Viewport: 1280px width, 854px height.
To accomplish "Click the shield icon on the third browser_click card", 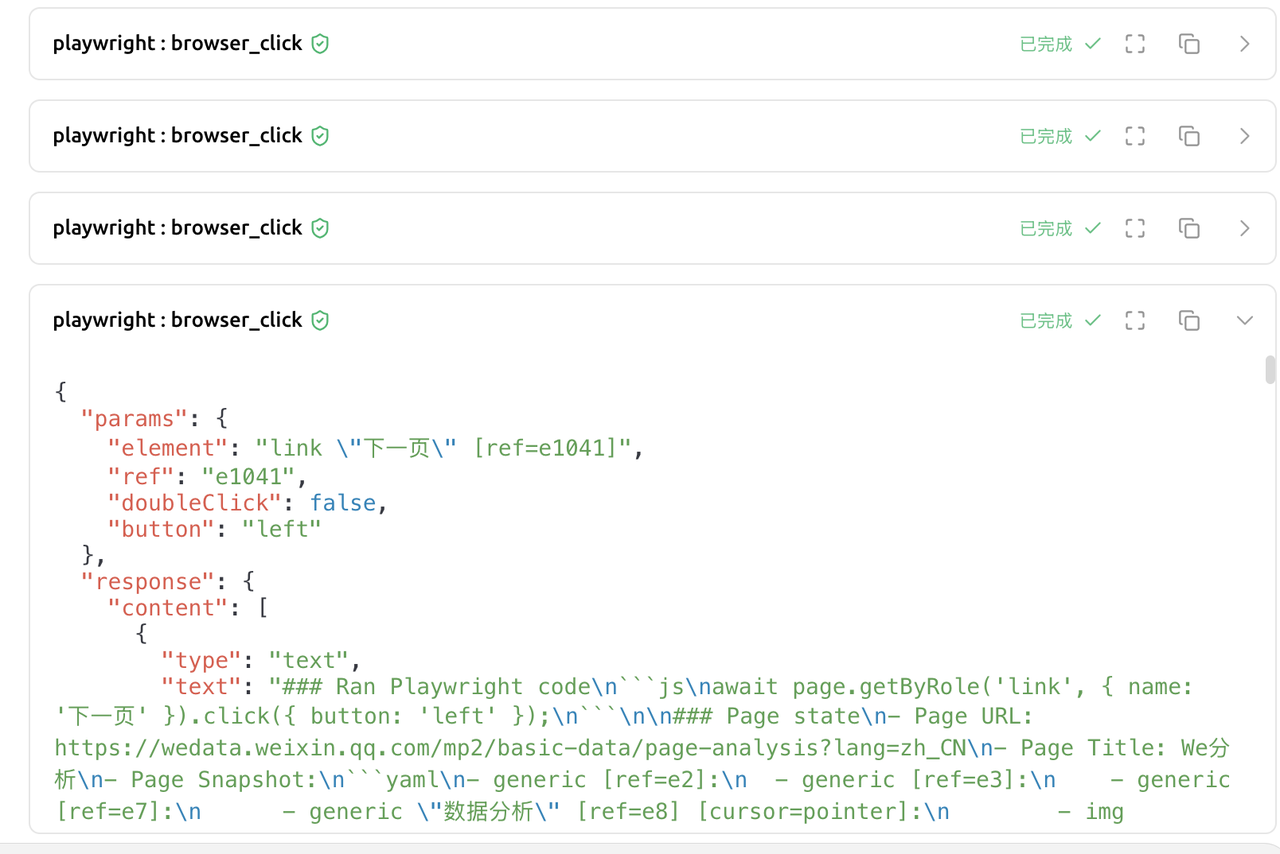I will click(x=320, y=228).
